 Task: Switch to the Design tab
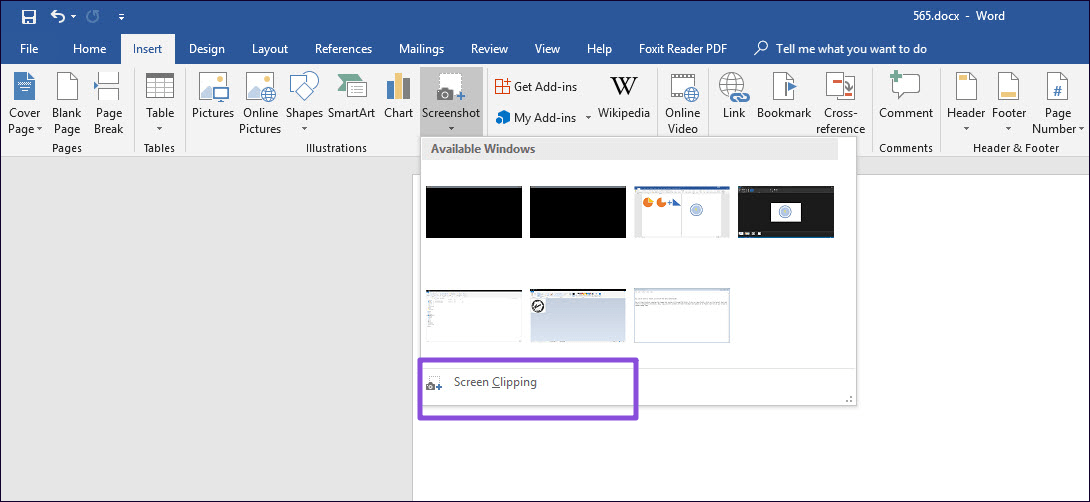click(207, 49)
